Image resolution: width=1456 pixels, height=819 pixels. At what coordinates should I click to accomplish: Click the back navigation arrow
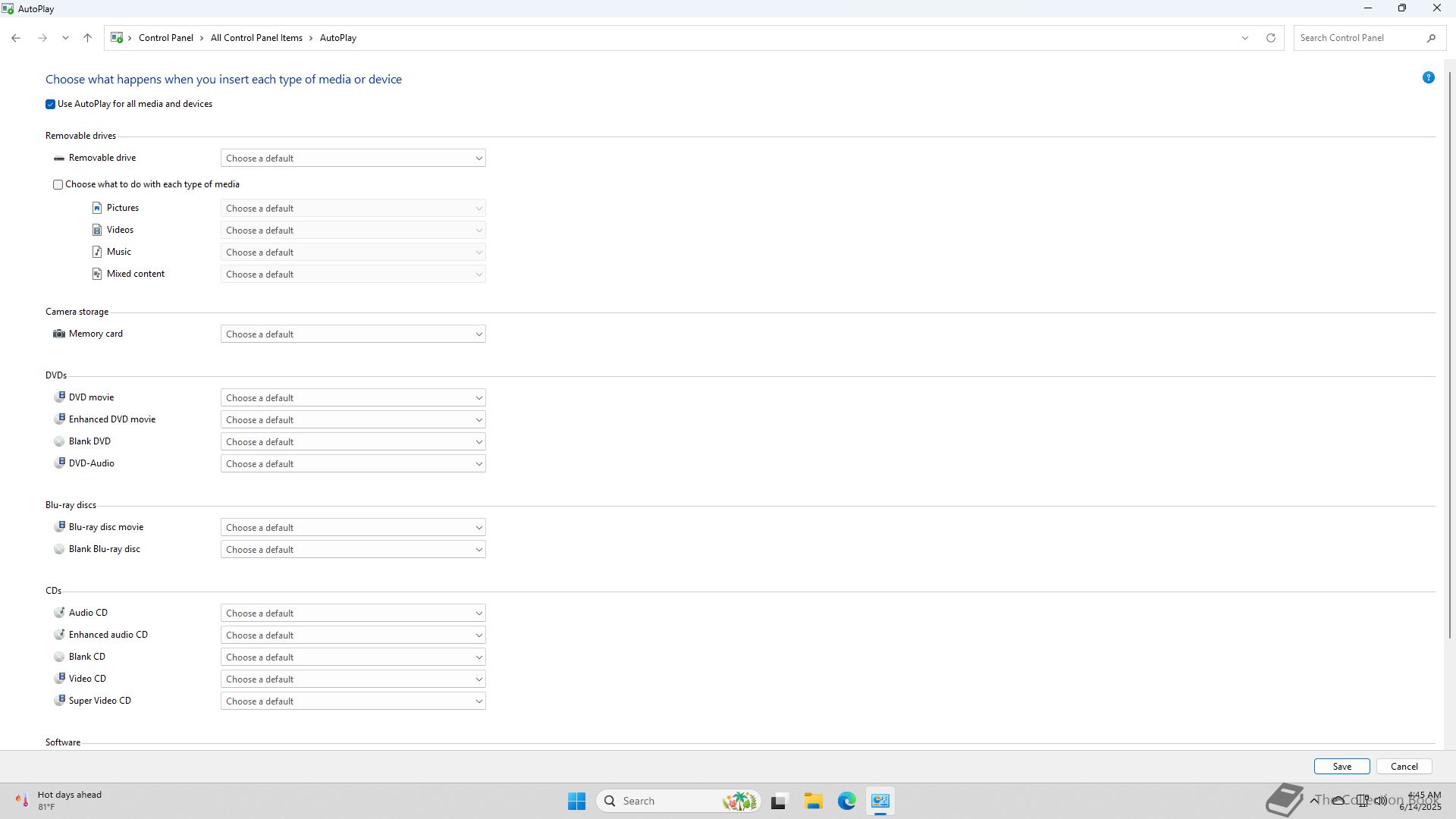tap(16, 38)
